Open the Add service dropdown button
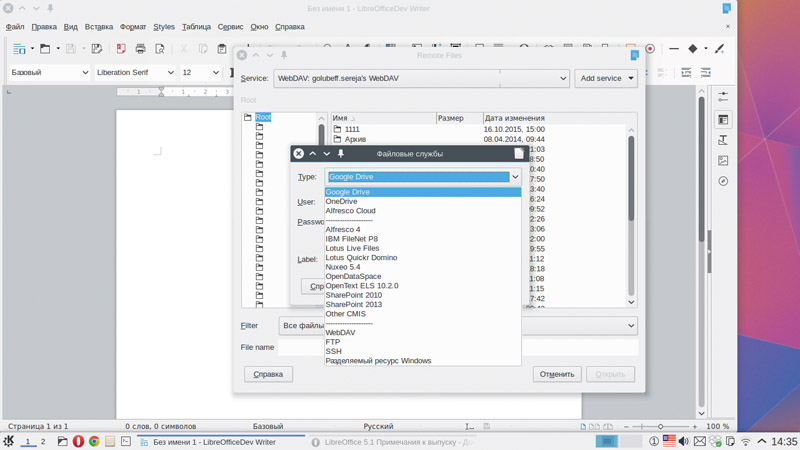Viewport: 800px width, 450px height. (606, 78)
